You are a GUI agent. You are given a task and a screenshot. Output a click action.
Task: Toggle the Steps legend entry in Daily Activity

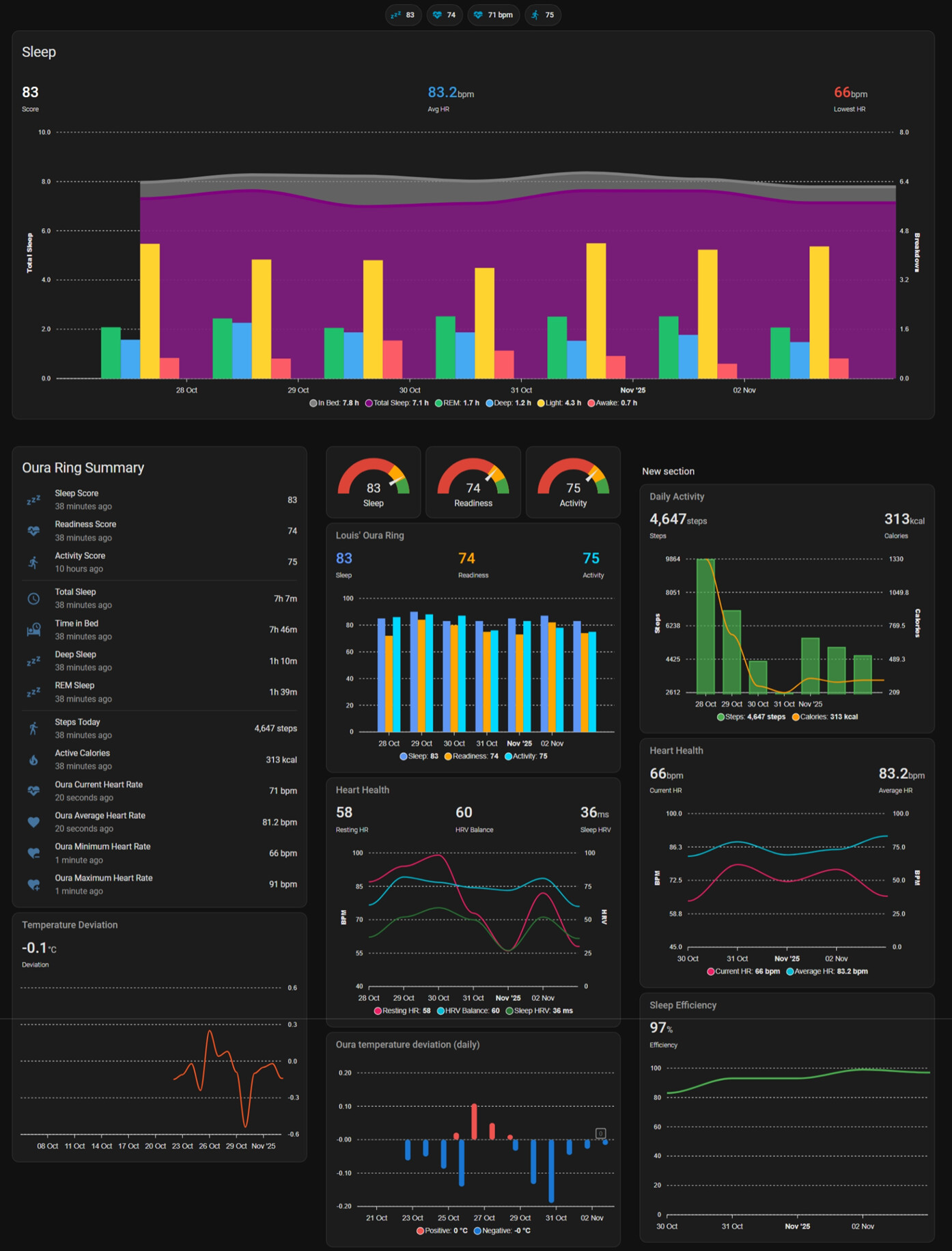coord(751,717)
